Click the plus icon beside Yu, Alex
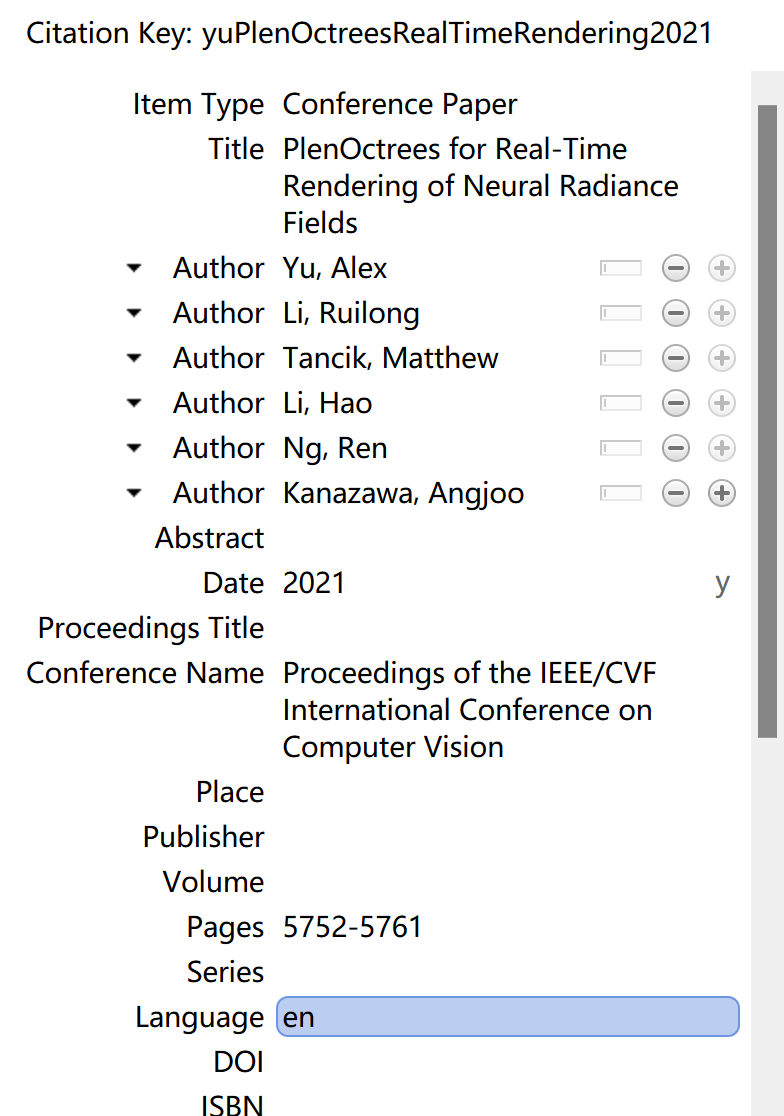The image size is (784, 1116). click(x=721, y=268)
